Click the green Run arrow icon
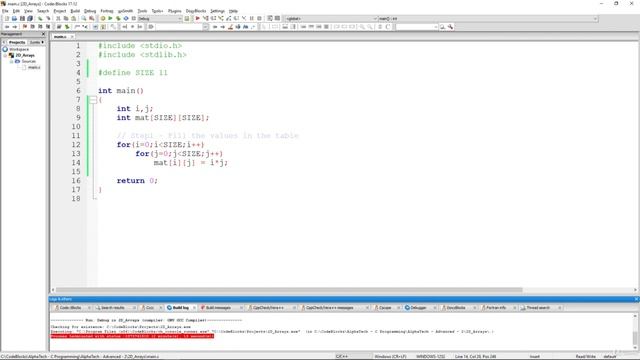 click(x=110, y=18)
